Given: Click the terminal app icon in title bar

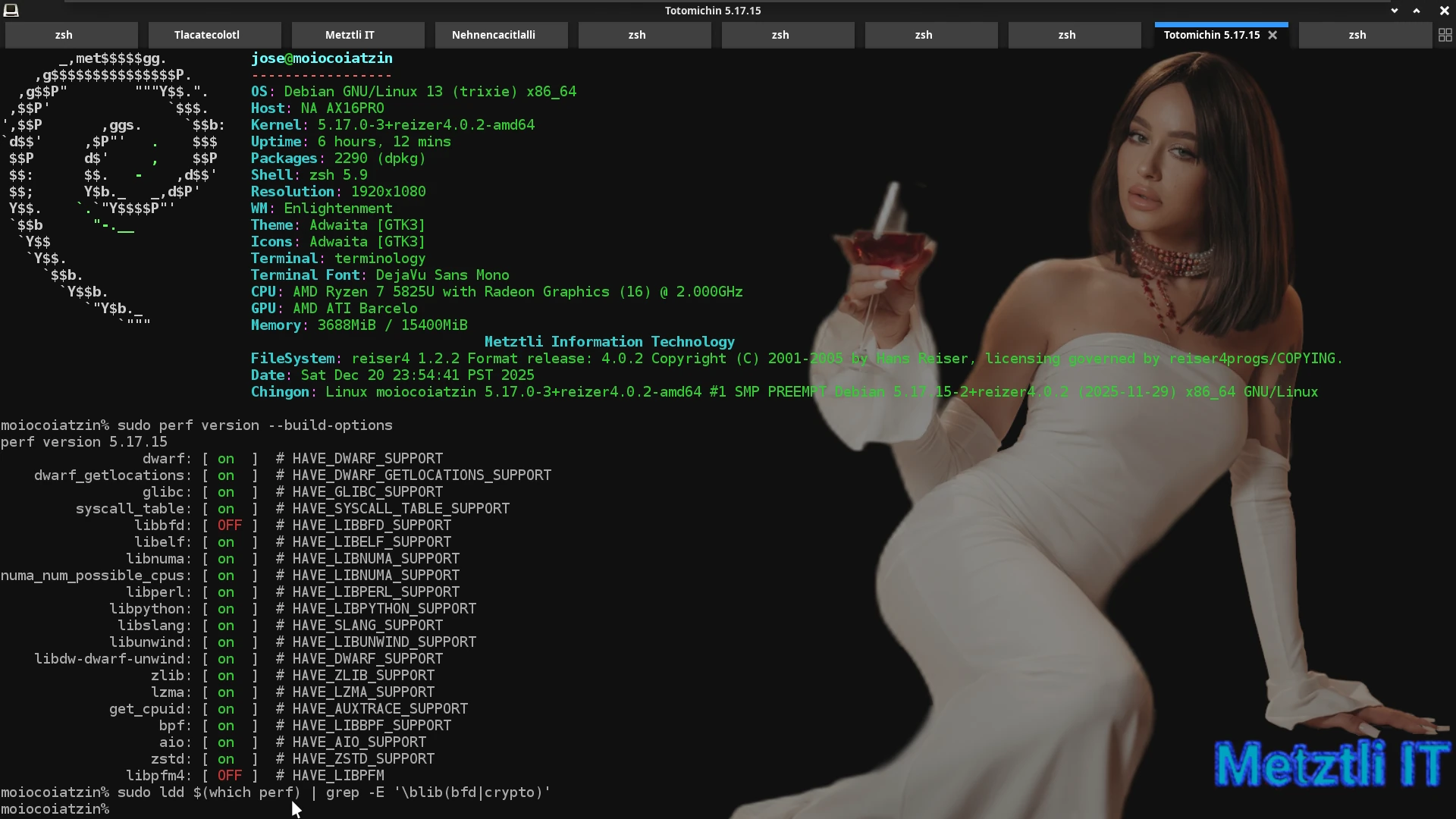Looking at the screenshot, I should click(x=11, y=10).
